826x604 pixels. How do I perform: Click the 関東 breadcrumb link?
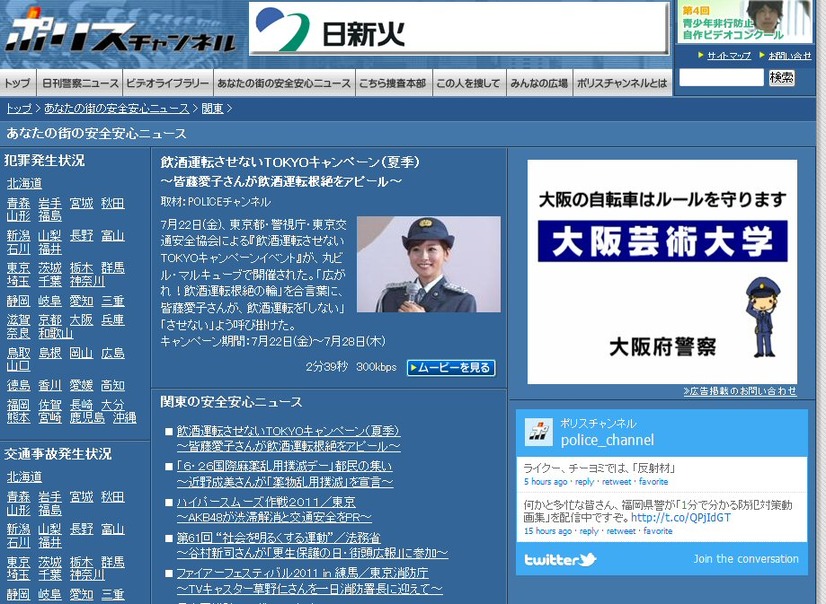[x=212, y=108]
